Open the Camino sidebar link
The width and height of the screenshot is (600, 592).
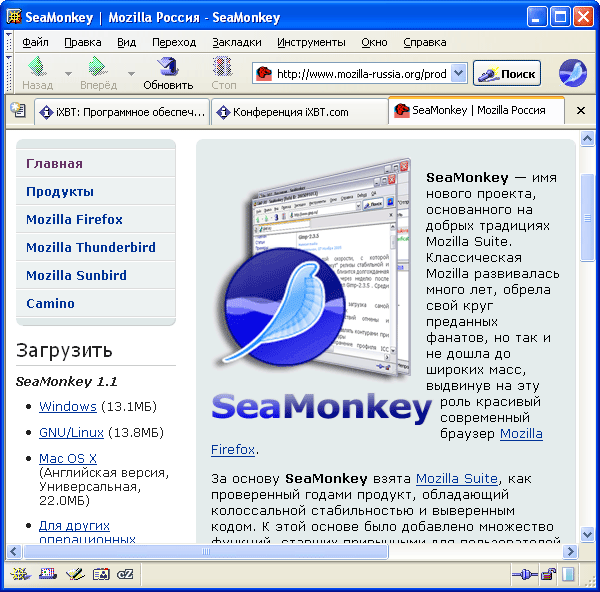(x=50, y=303)
